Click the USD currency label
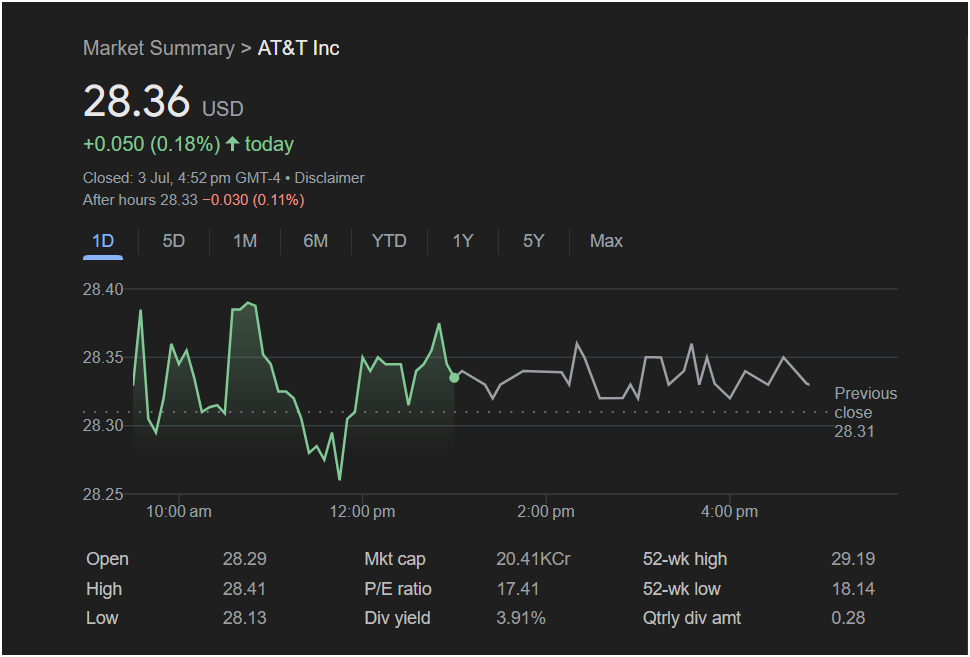 pyautogui.click(x=223, y=109)
